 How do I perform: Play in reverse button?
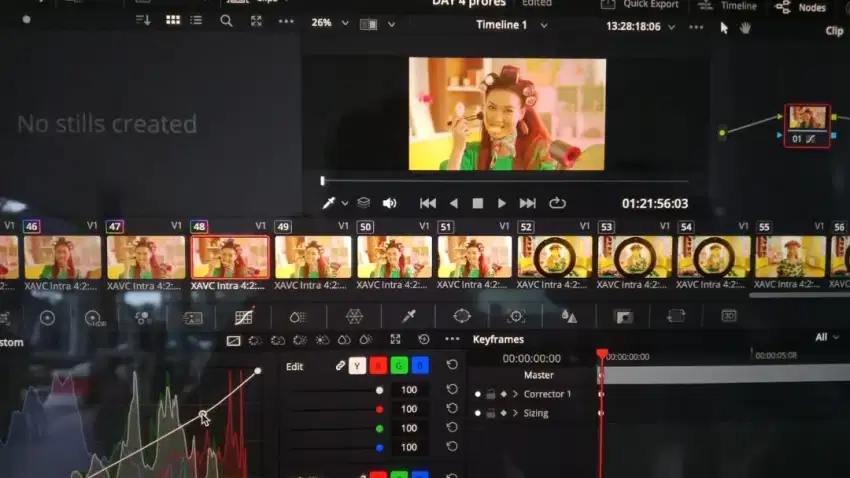(454, 203)
